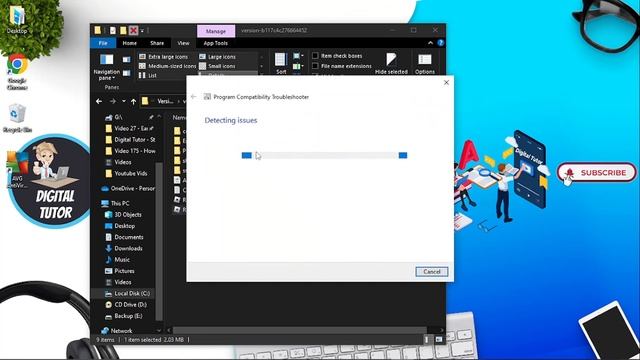Close the Program Compatibility Troubleshooter dialog
Viewport: 640px width, 360px height.
tap(446, 82)
